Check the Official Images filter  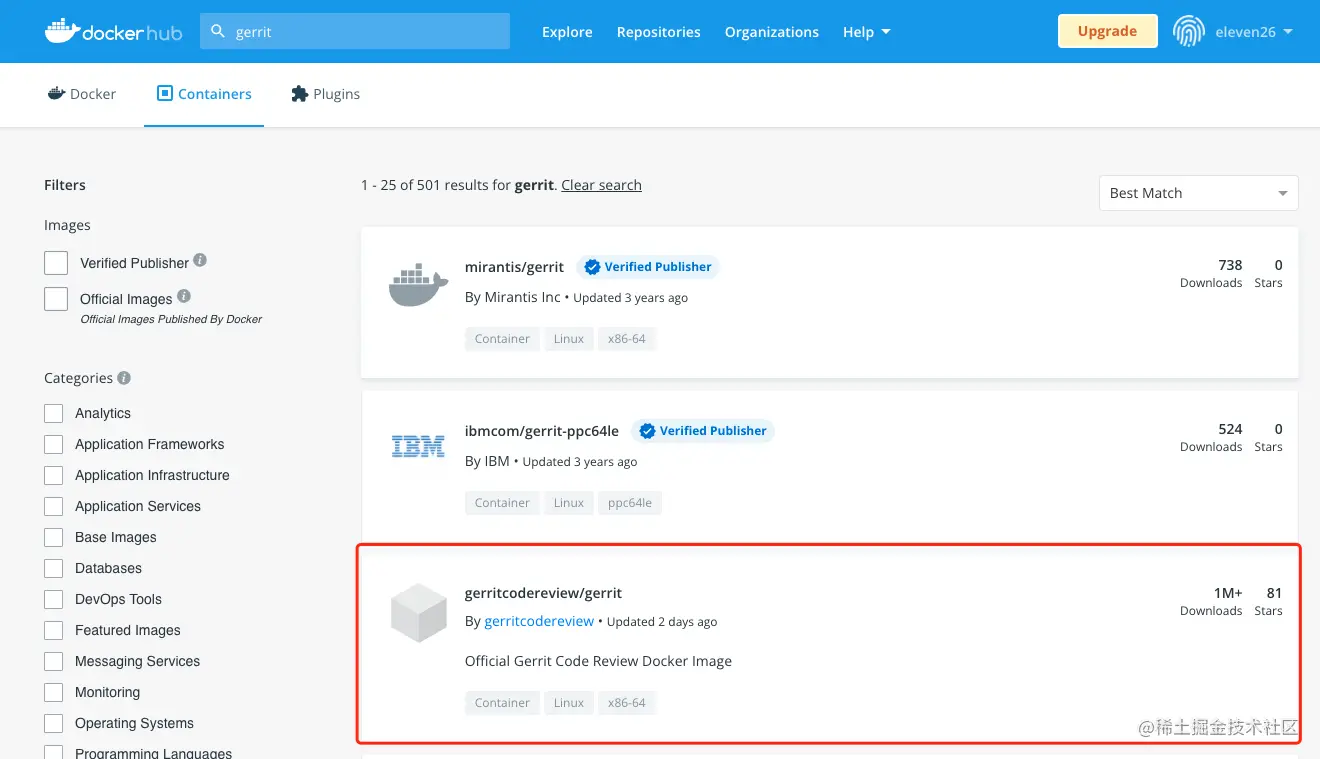coord(55,298)
